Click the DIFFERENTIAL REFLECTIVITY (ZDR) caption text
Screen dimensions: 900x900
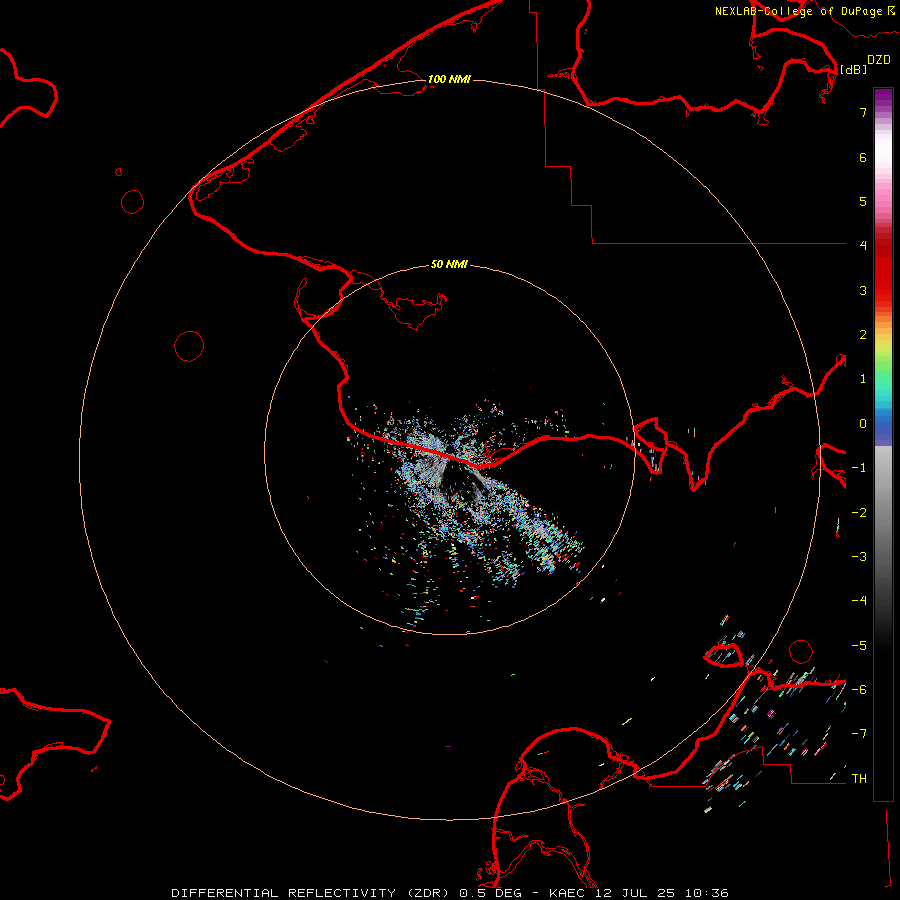(313, 893)
